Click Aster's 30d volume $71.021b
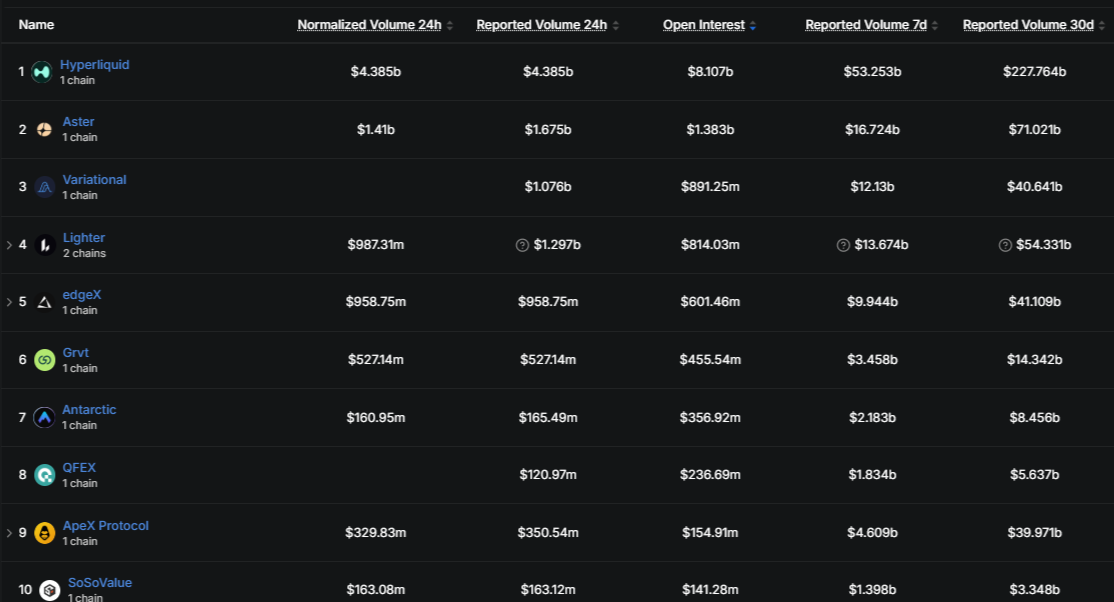1114x602 pixels. pyautogui.click(x=1034, y=129)
